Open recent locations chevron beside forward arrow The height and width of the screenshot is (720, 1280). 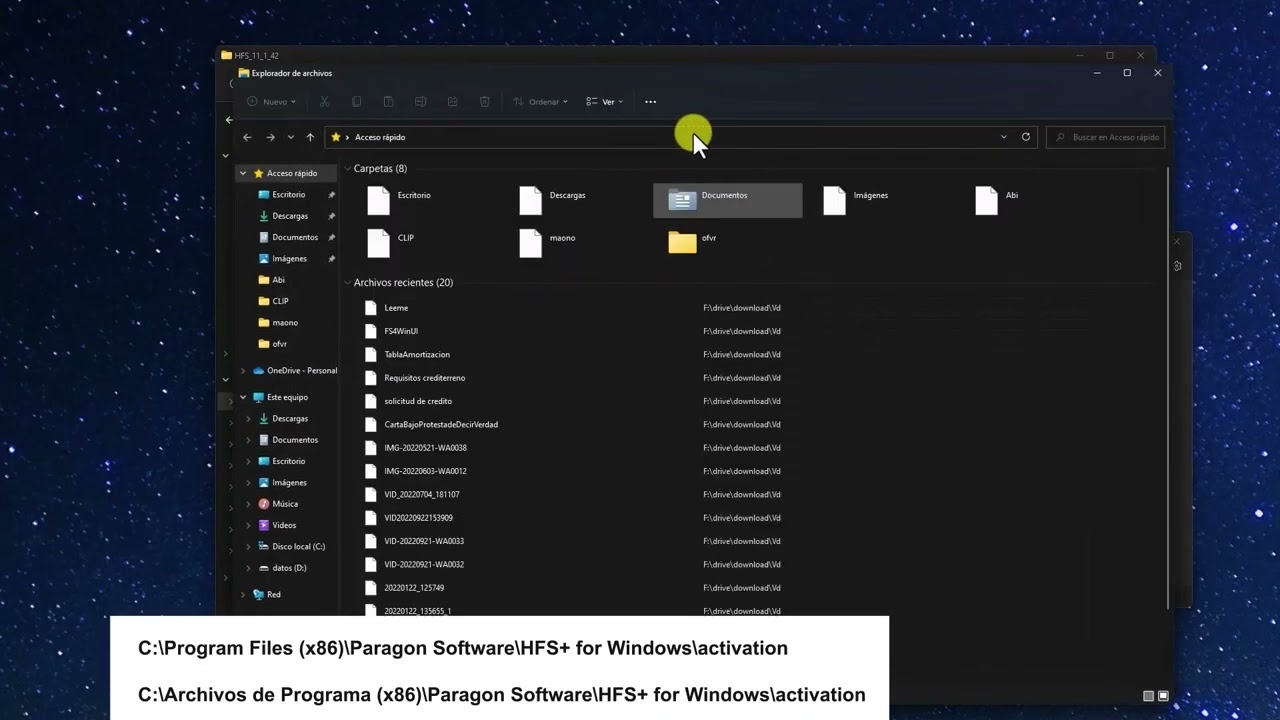291,137
